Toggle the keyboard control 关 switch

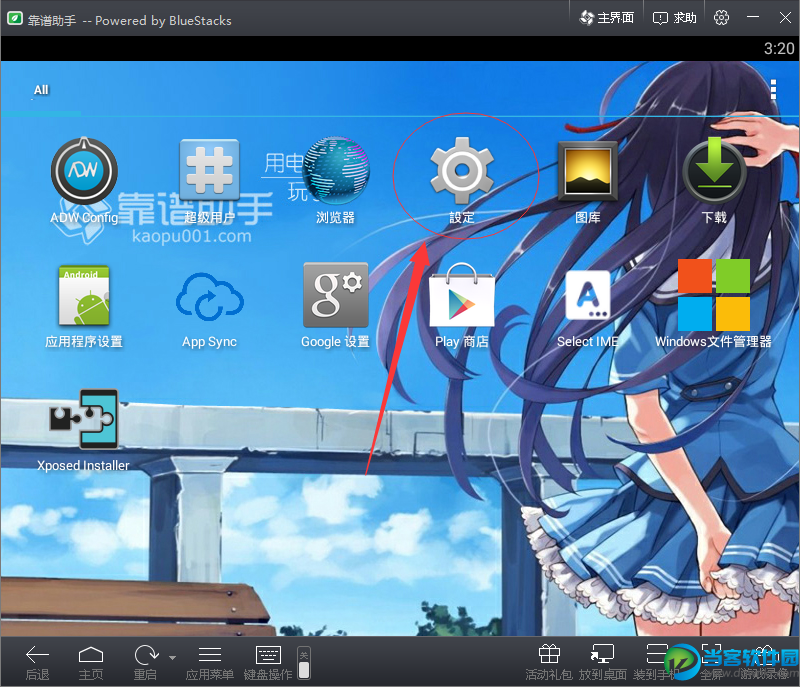[304, 663]
